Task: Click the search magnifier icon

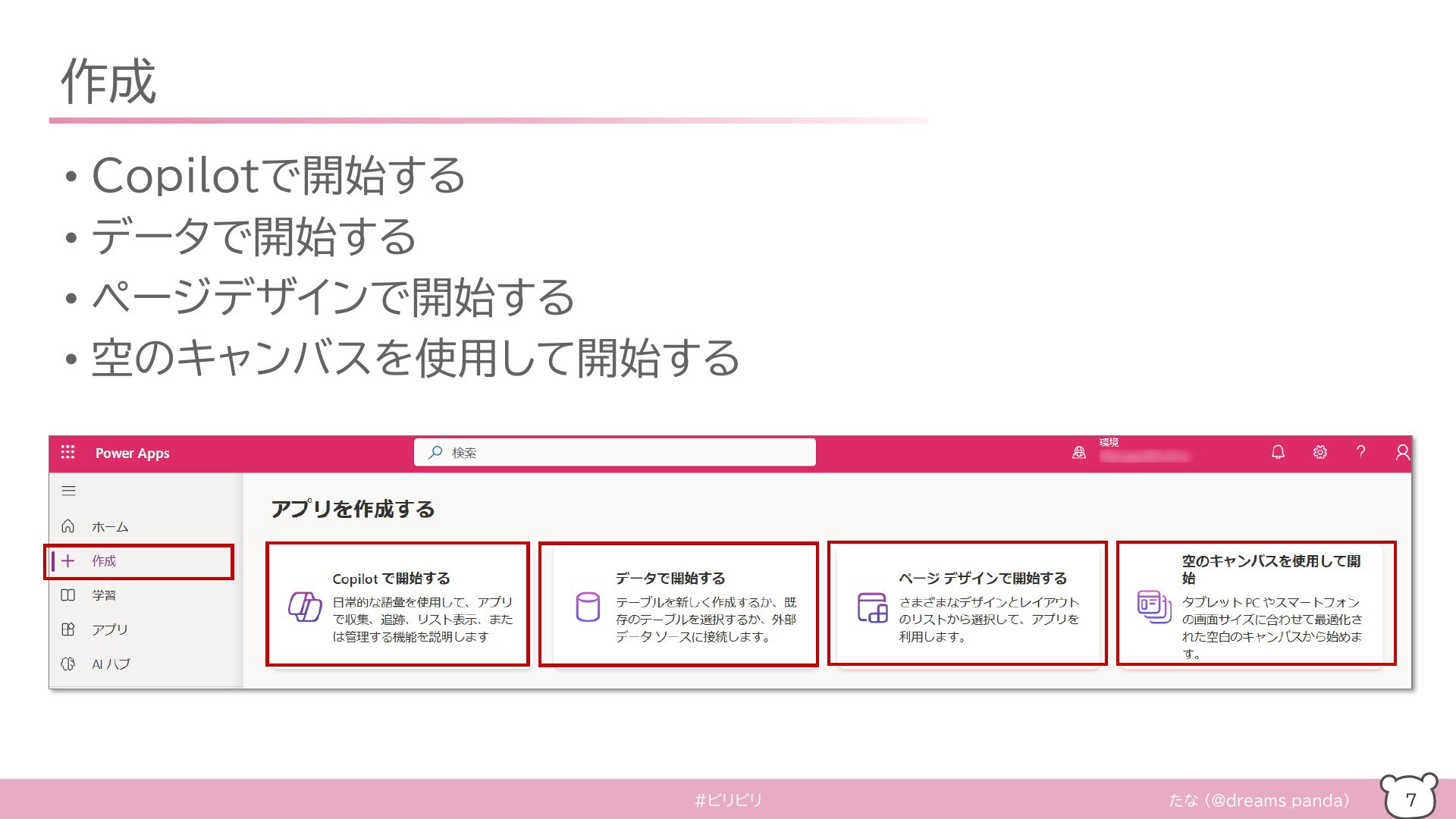Action: tap(435, 452)
